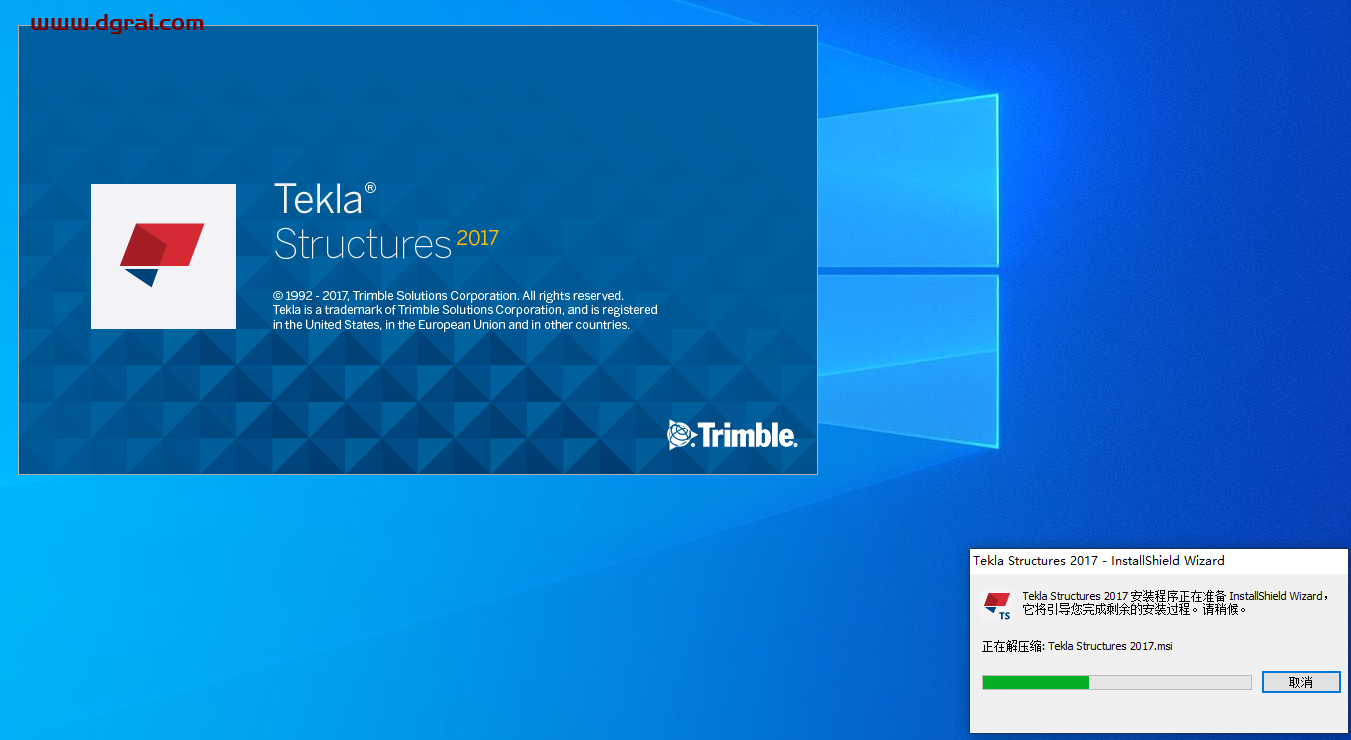Click the 'in the United States' trademark line
The width and height of the screenshot is (1351, 740).
pos(452,325)
